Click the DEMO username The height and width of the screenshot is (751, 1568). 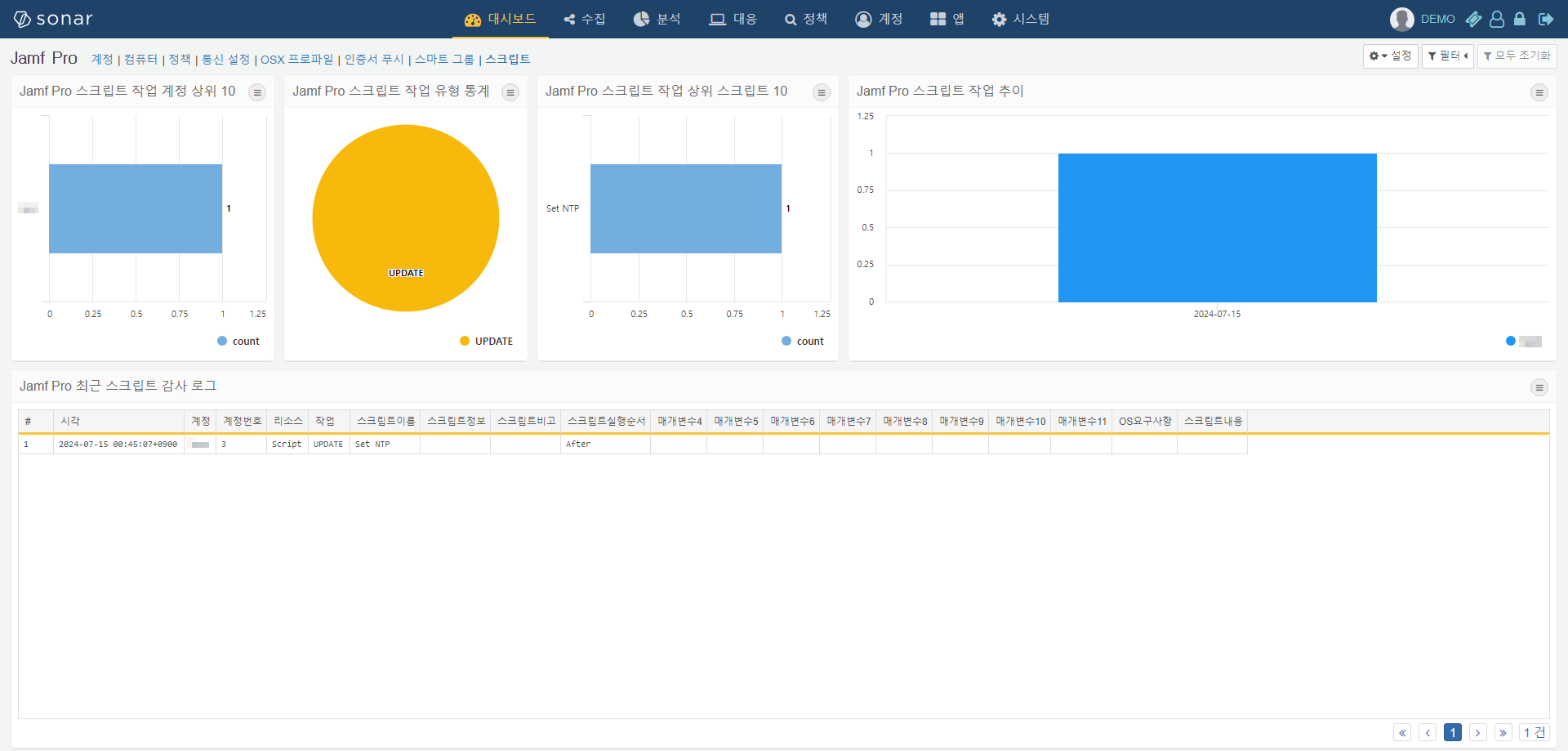(x=1438, y=19)
